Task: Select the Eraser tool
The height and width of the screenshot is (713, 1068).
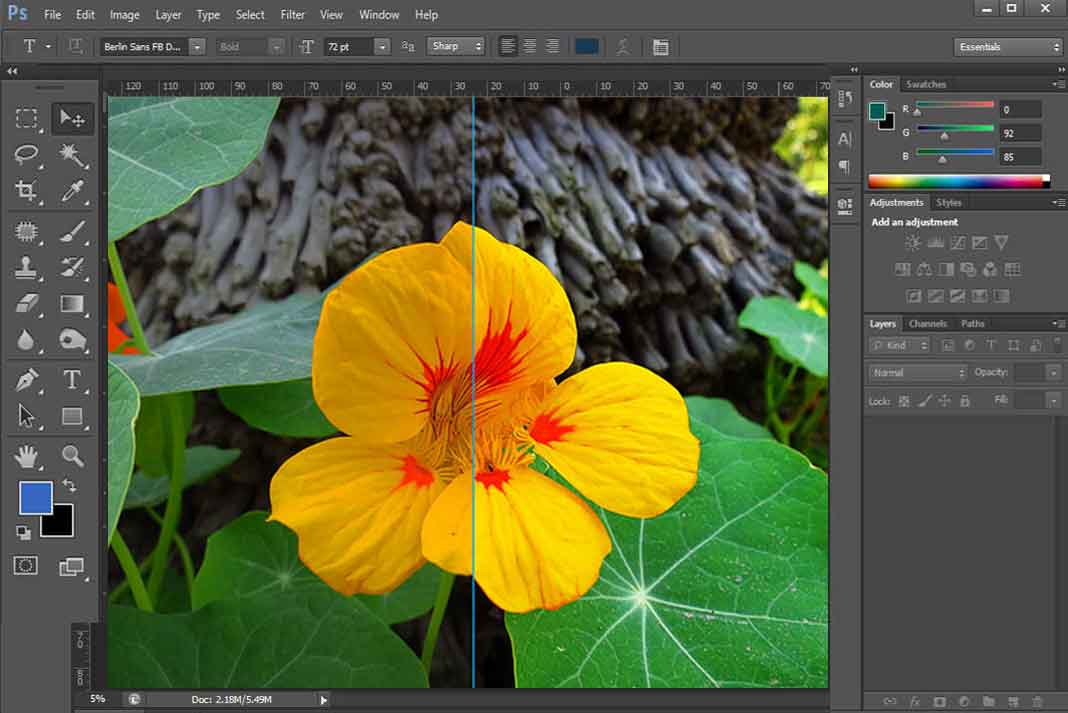Action: [x=27, y=304]
